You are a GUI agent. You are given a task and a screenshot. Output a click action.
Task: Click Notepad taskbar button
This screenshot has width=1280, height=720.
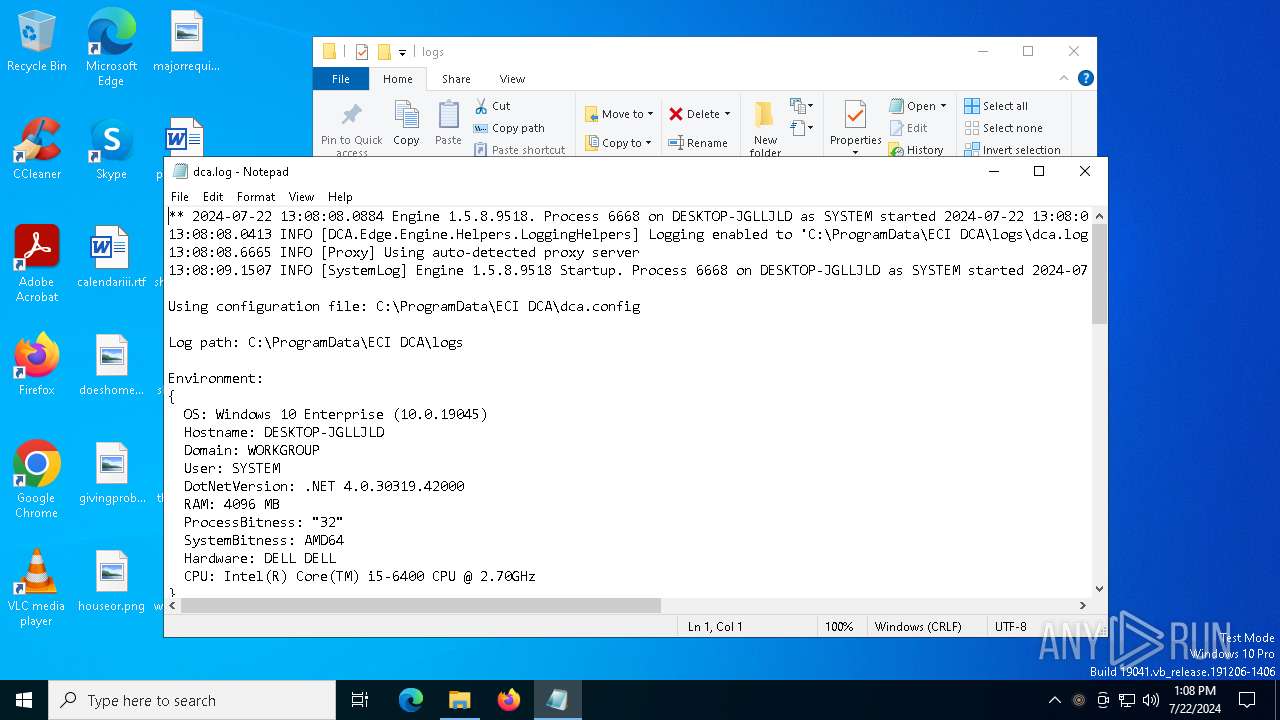click(557, 700)
